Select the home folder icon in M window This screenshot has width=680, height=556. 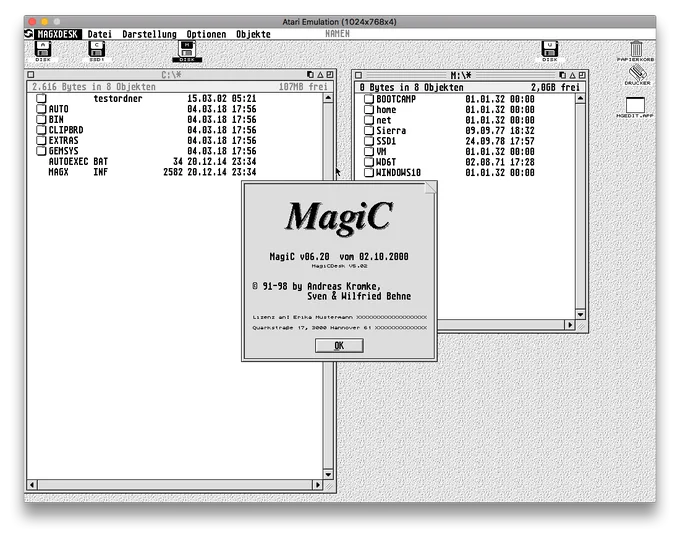[369, 109]
